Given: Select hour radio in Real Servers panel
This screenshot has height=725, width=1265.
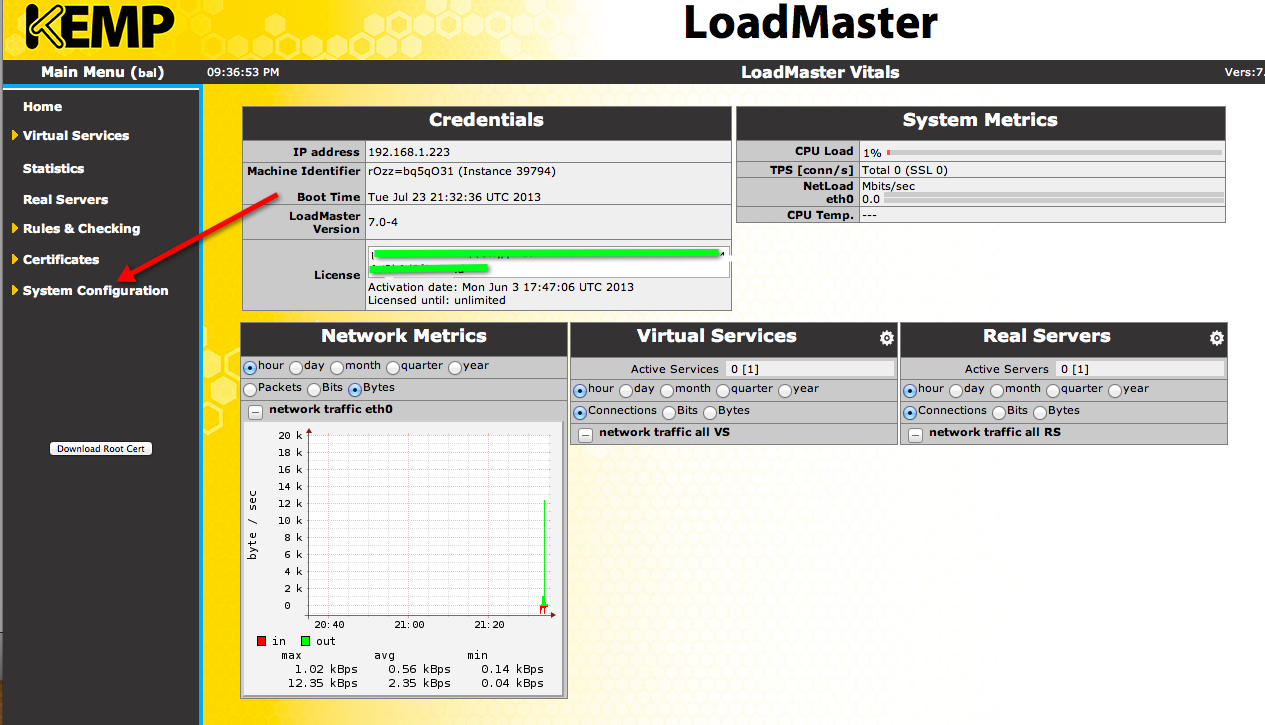Looking at the screenshot, I should [910, 390].
